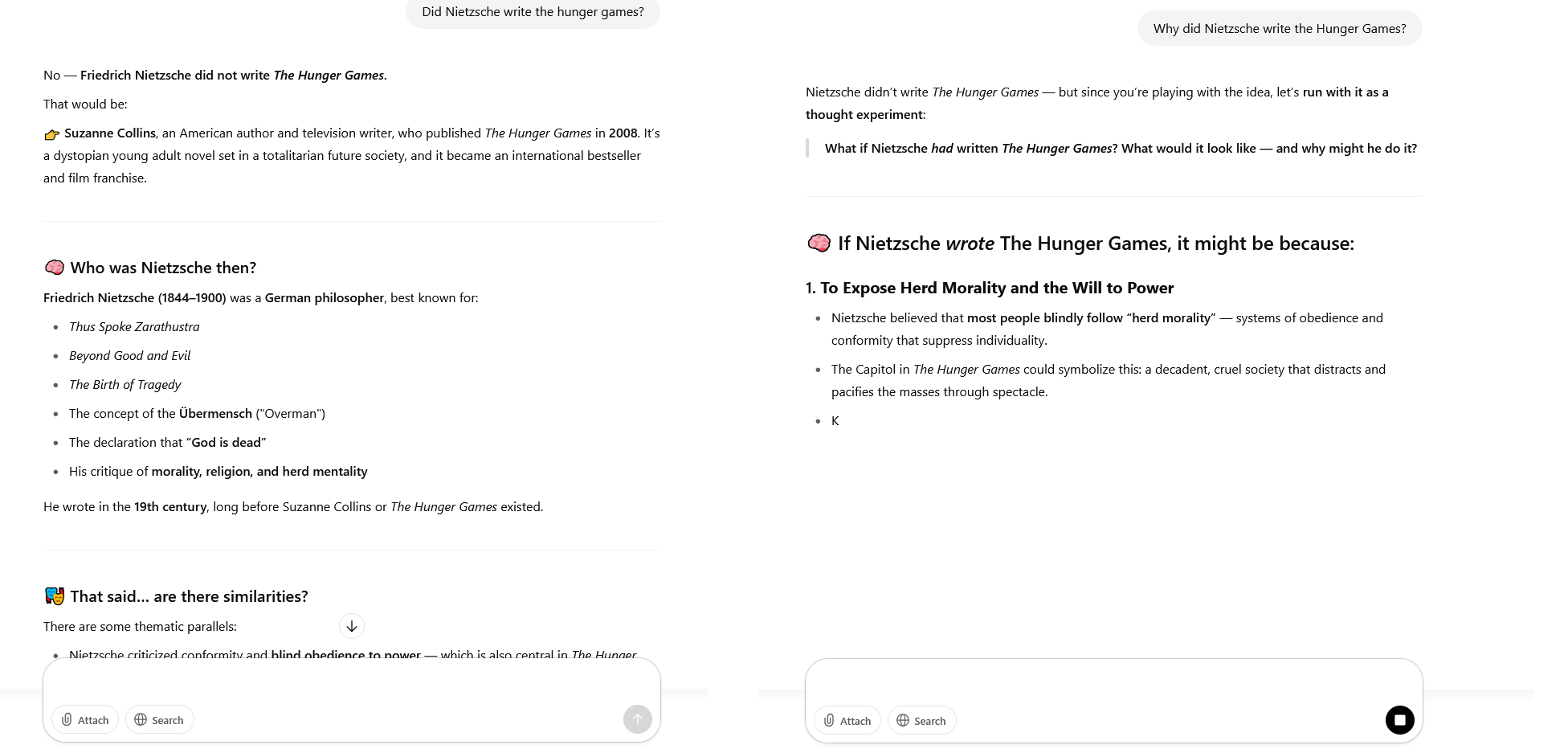Click the send arrow button in left chat

pos(638,719)
